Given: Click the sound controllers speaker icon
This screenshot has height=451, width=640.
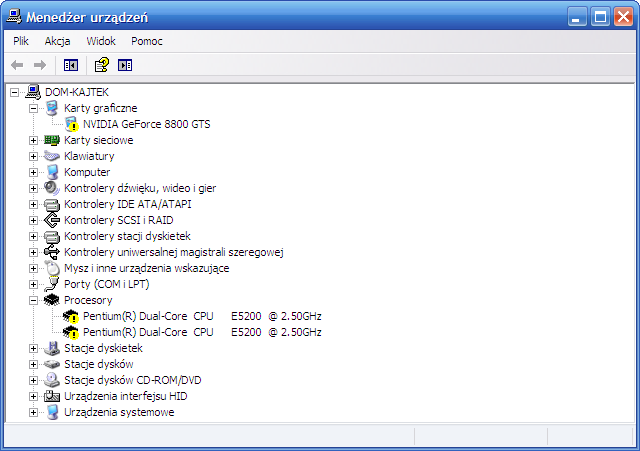Looking at the screenshot, I should click(x=52, y=188).
